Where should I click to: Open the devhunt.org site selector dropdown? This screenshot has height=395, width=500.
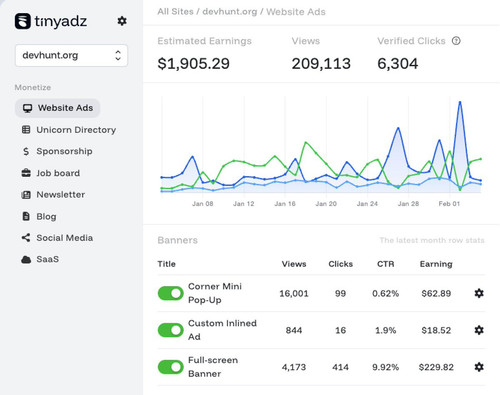[x=71, y=55]
